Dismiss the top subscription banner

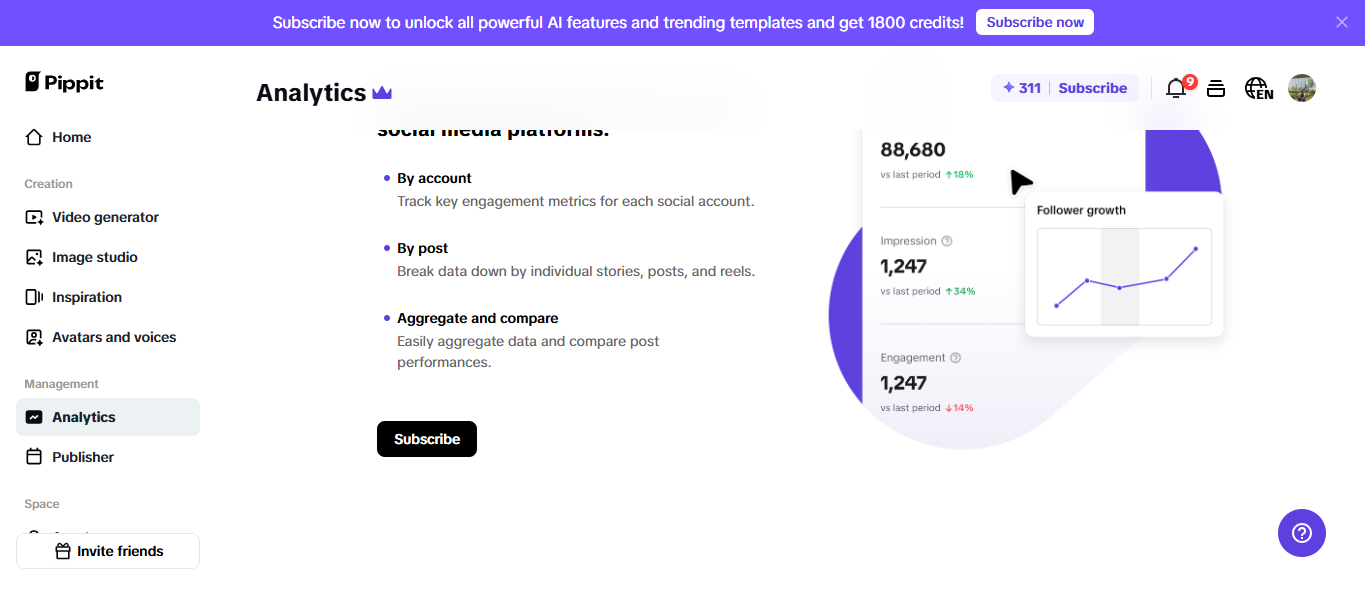(x=1342, y=22)
